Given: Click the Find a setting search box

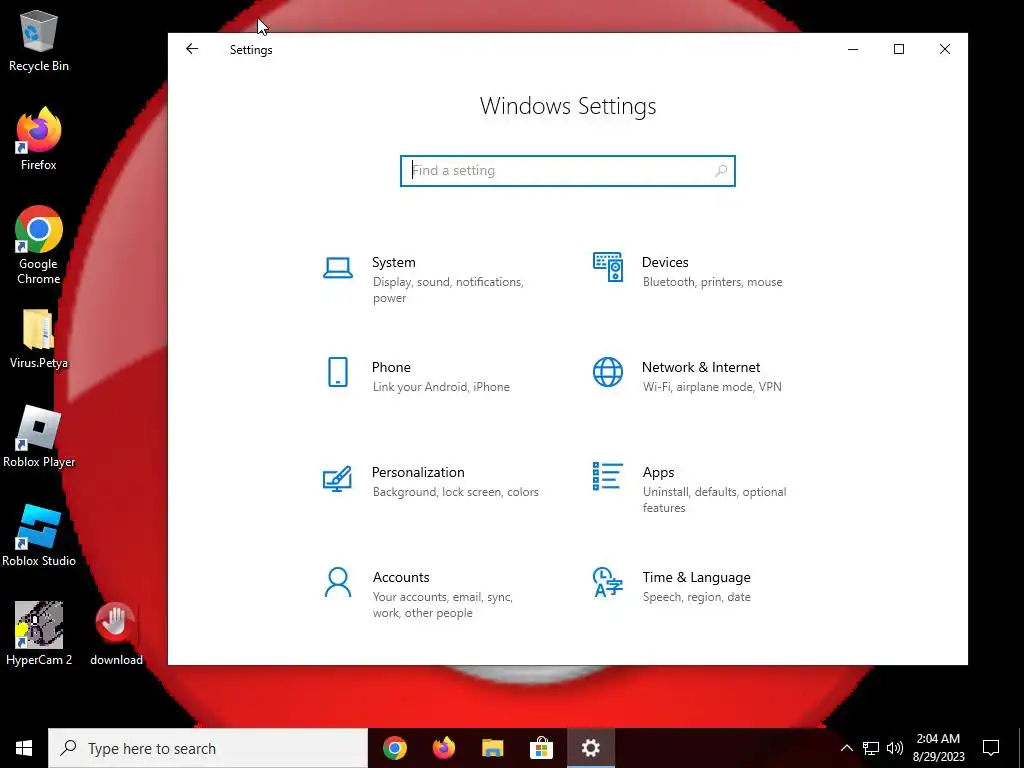Looking at the screenshot, I should 568,170.
